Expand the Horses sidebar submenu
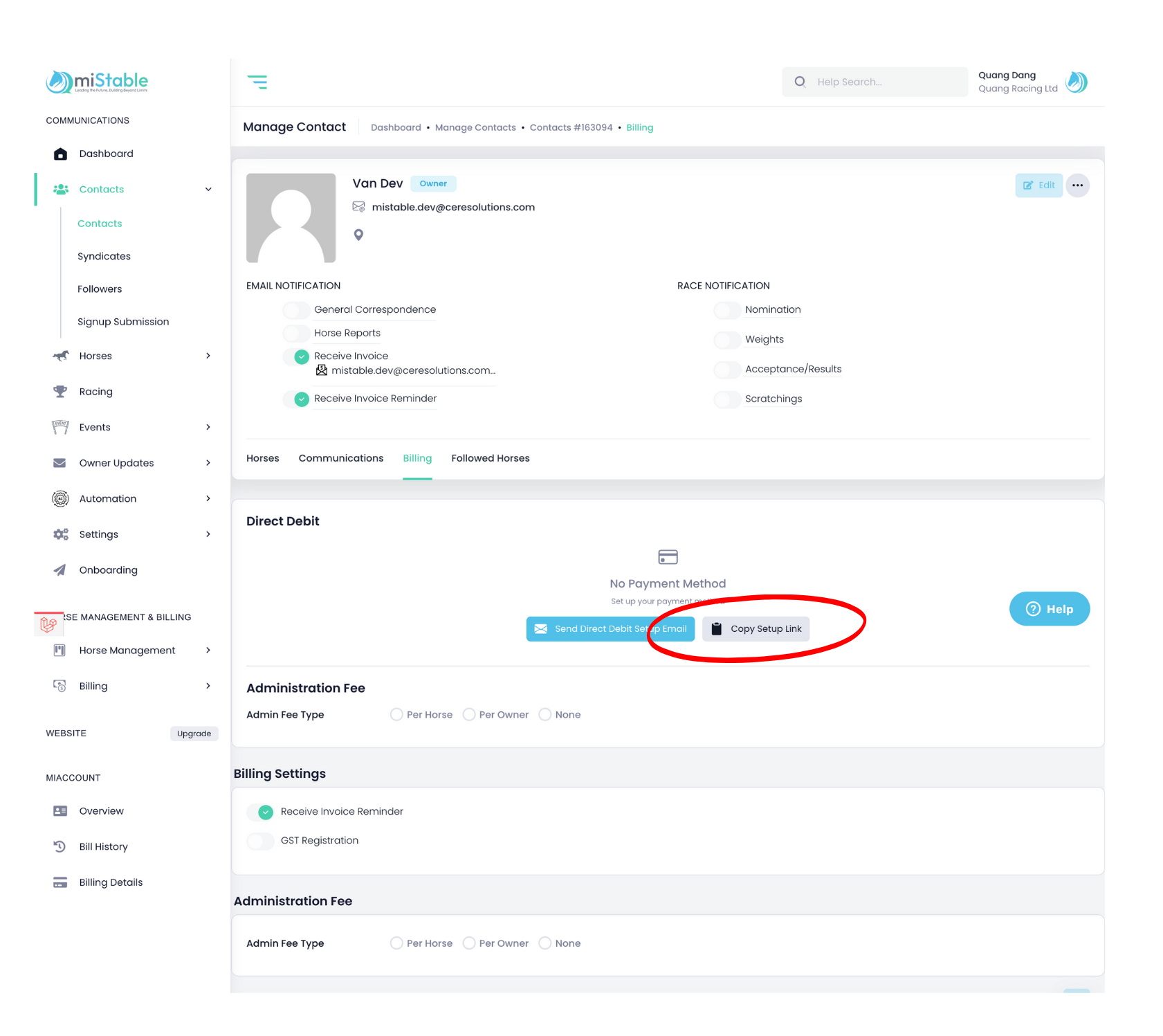Viewport: 1163px width, 1036px height. (208, 356)
